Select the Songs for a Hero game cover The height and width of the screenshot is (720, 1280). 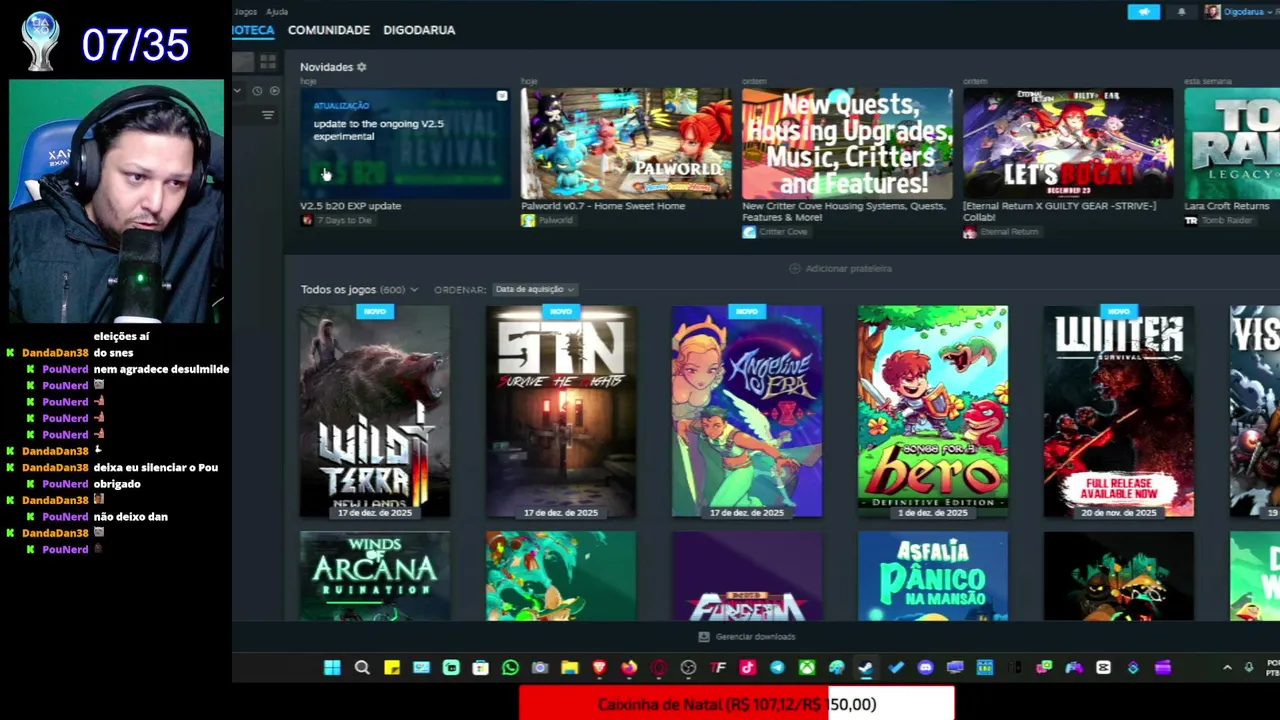point(933,412)
